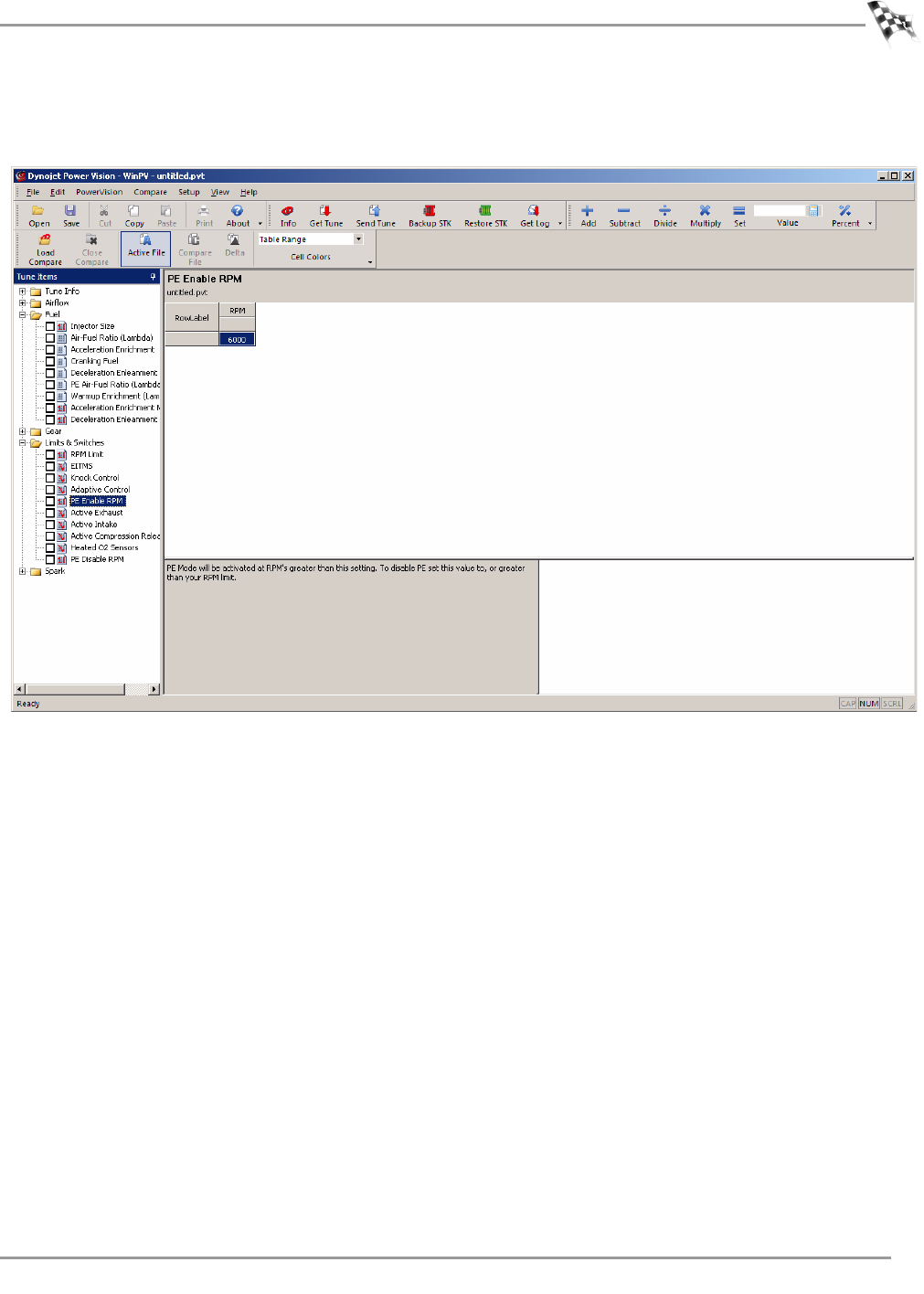Click the RPM column header
The image size is (924, 1294).
point(237,311)
